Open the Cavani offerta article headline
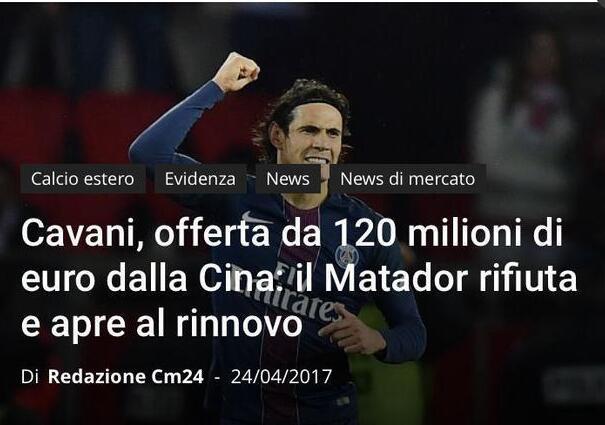Viewport: 605px width, 425px height. (299, 277)
